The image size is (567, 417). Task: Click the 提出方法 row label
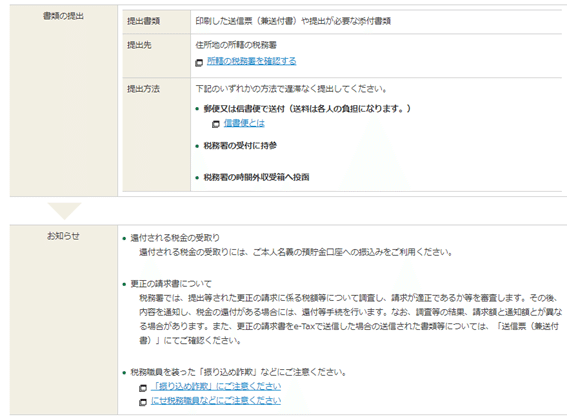pos(144,89)
